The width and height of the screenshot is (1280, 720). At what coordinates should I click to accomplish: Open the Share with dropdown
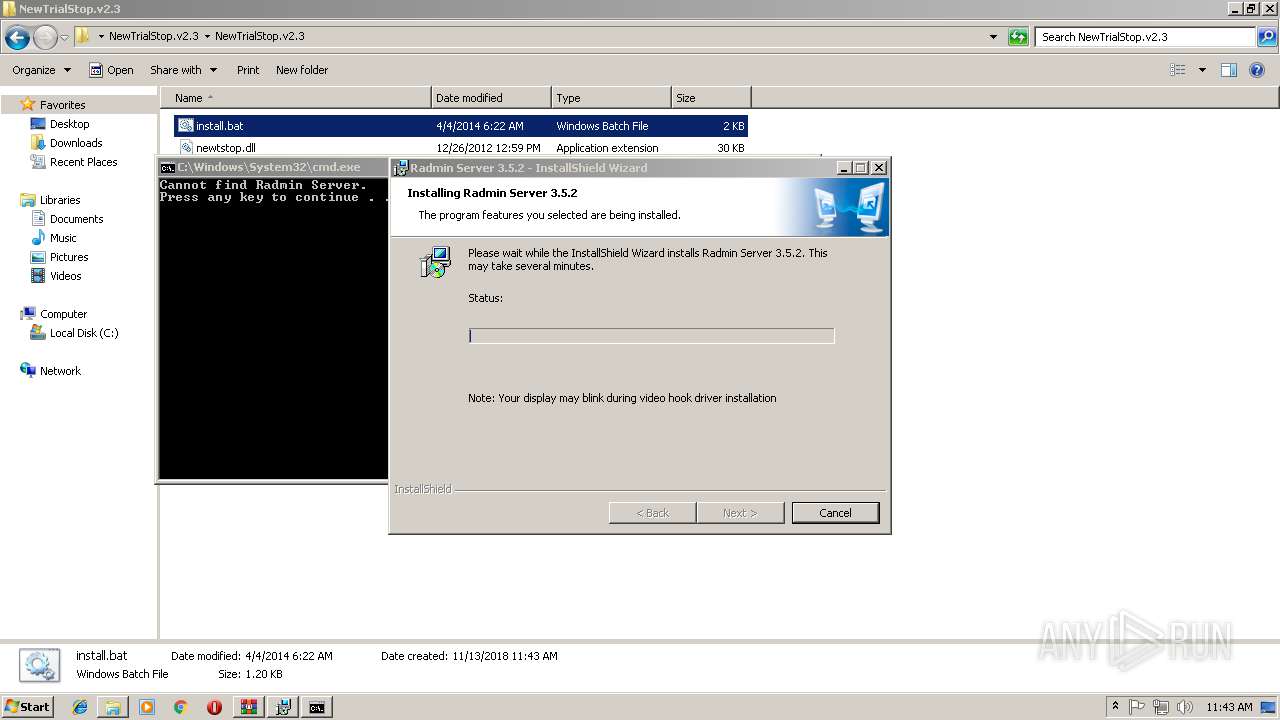(x=183, y=70)
